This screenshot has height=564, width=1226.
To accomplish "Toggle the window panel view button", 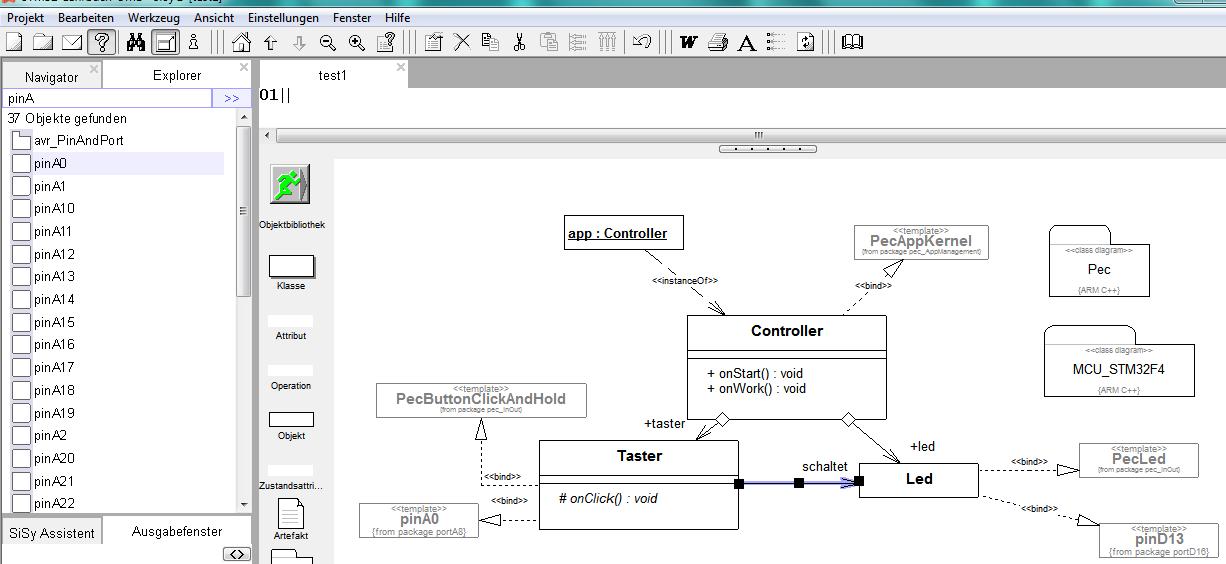I will click(165, 42).
